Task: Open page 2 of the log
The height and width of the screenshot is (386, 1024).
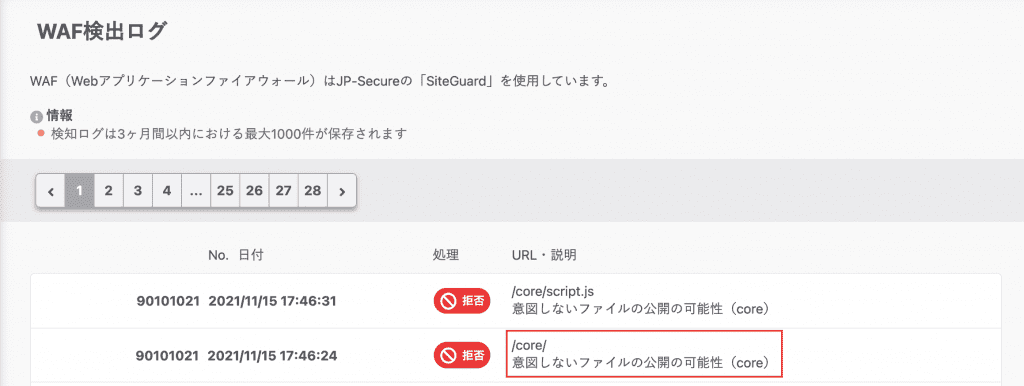Action: click(x=109, y=191)
